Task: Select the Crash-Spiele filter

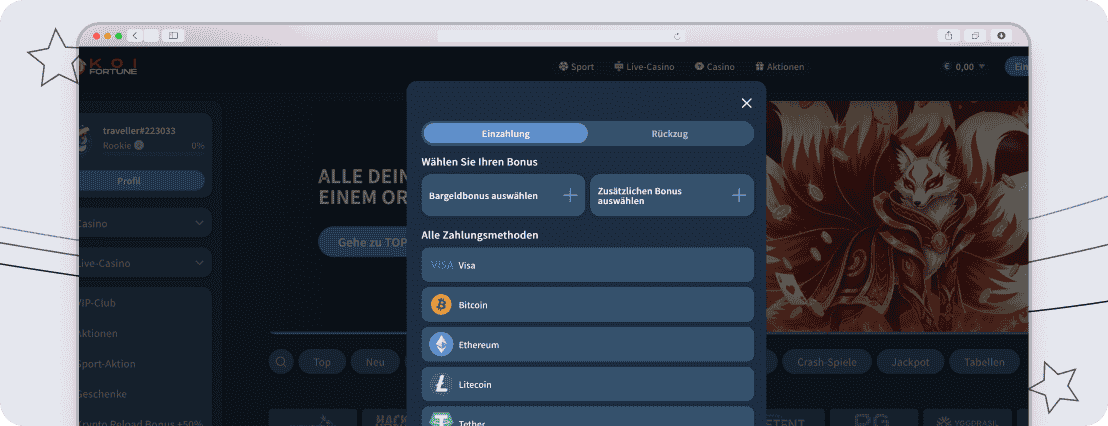Action: point(827,362)
